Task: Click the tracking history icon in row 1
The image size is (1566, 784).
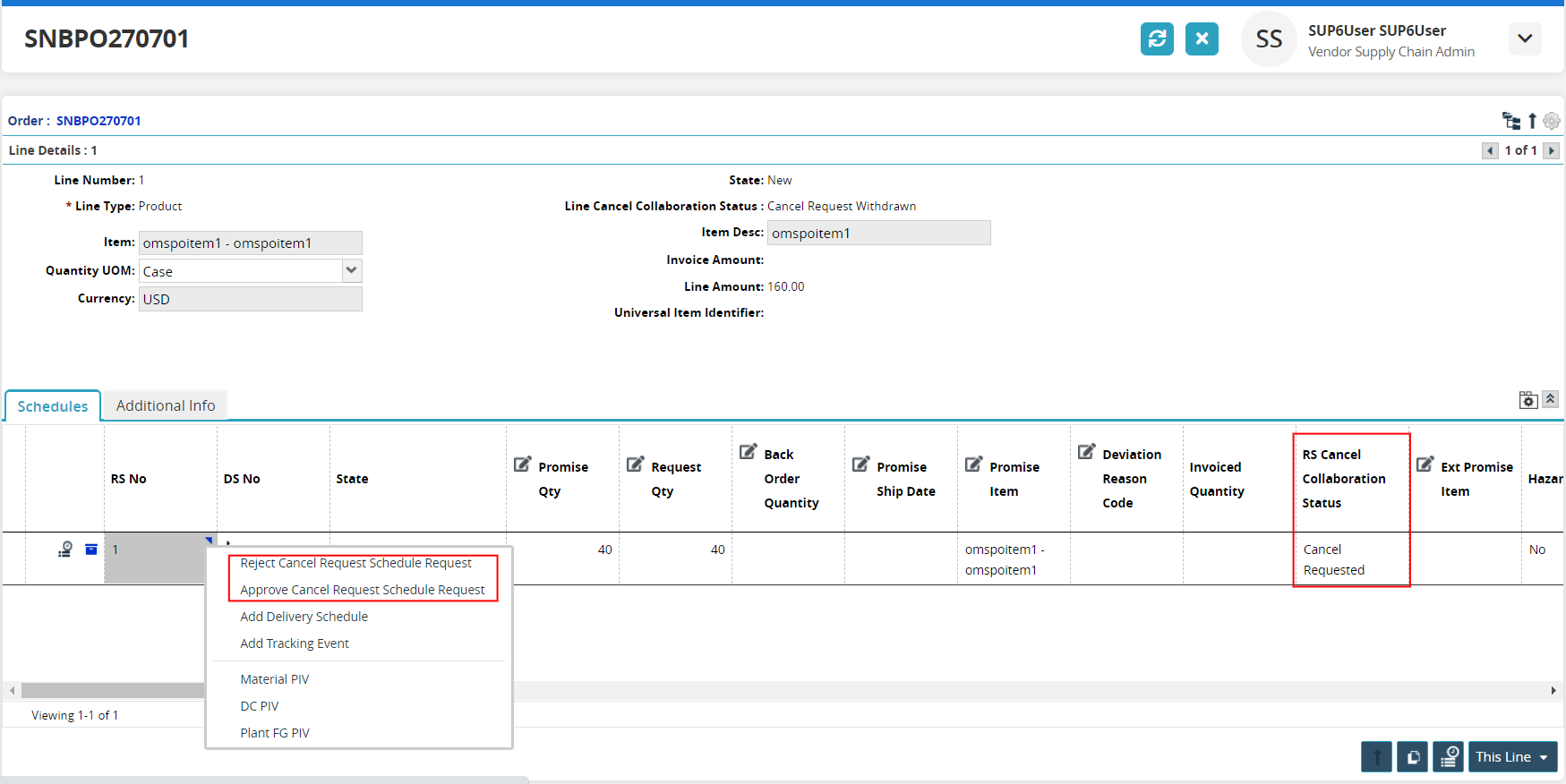Action: coord(65,550)
